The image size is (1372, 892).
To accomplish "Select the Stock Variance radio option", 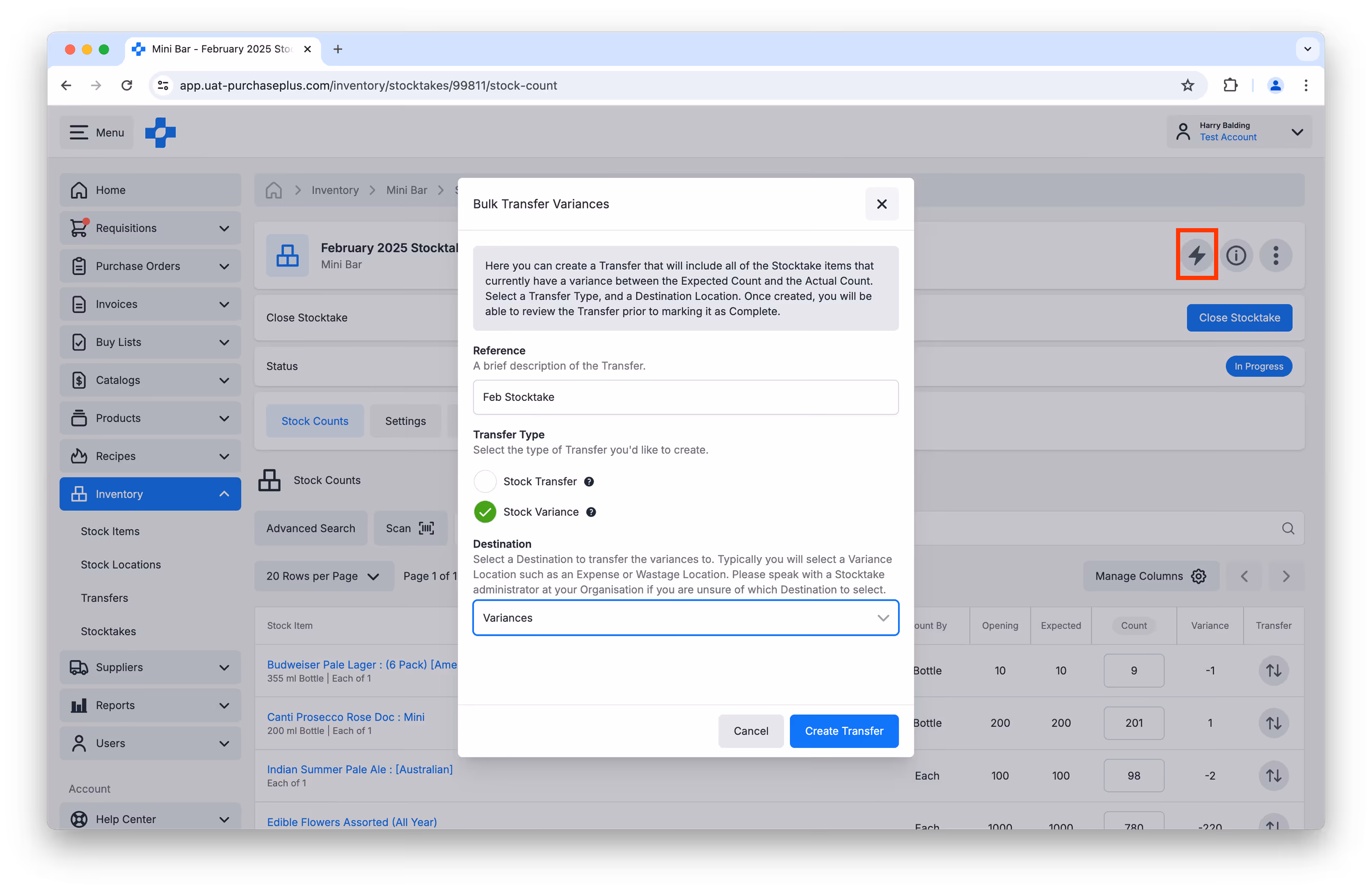I will point(485,512).
